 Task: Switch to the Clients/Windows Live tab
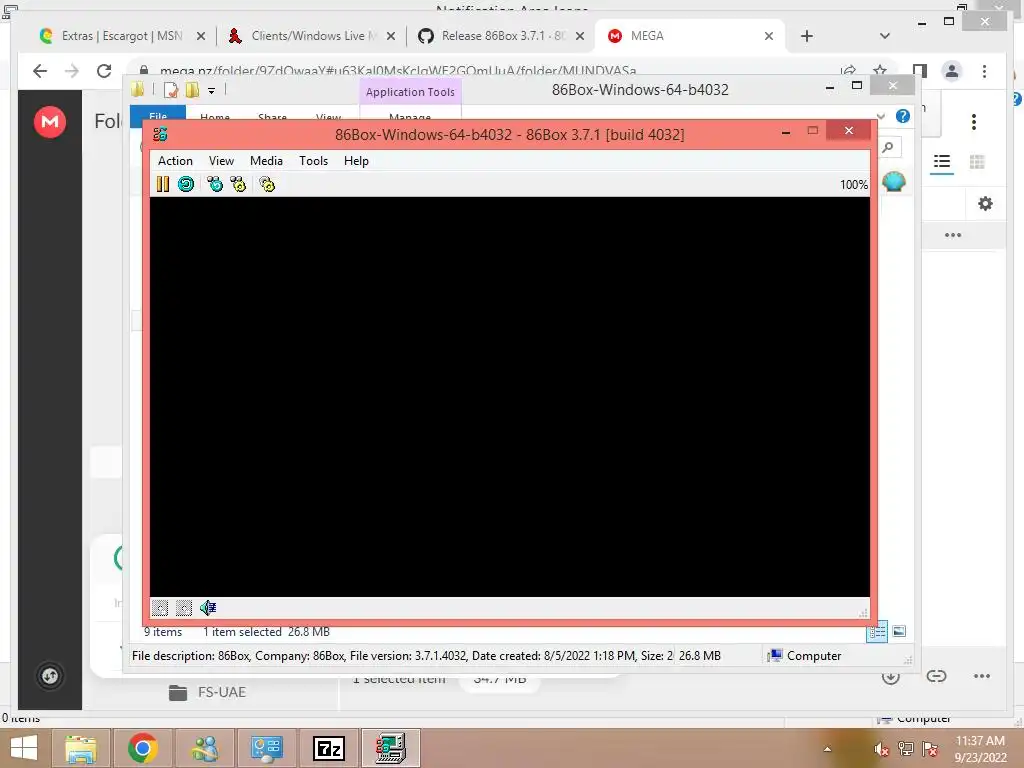click(313, 36)
